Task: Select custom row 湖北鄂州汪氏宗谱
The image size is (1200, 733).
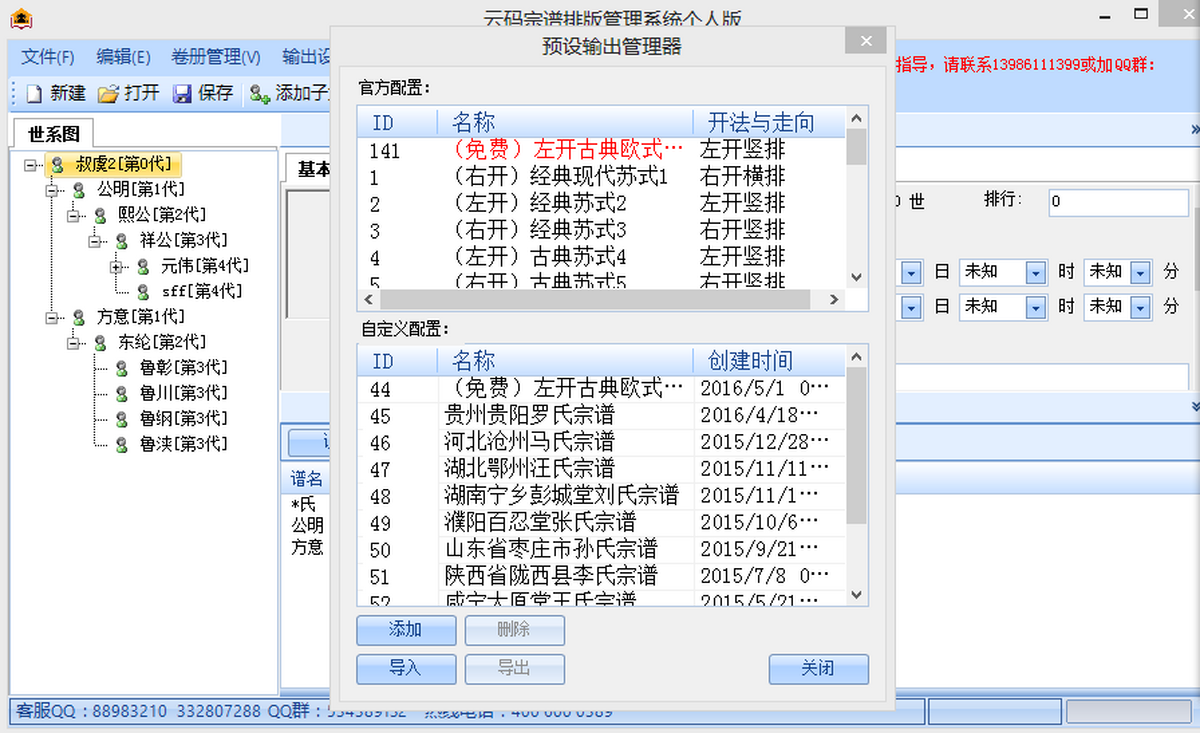Action: pos(601,469)
